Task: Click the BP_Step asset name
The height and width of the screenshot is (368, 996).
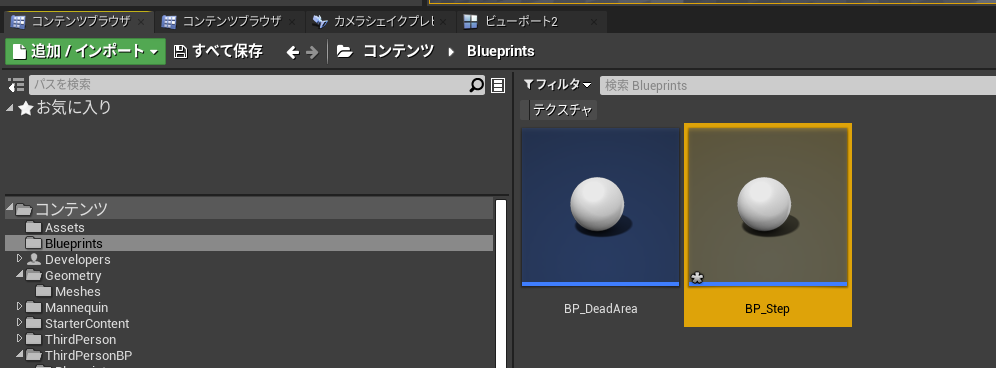Action: click(767, 310)
